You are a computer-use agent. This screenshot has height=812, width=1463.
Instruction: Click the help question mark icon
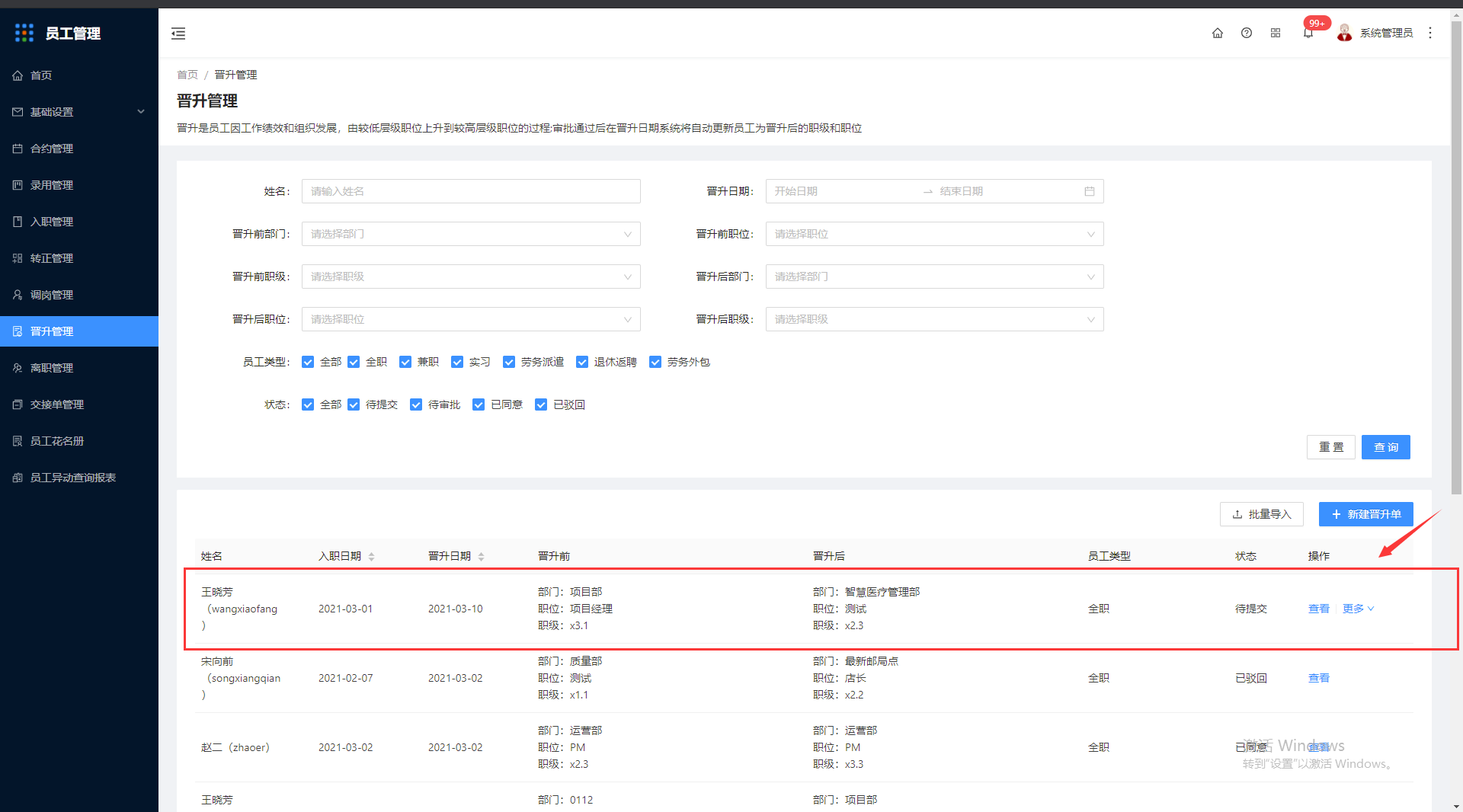(x=1247, y=33)
